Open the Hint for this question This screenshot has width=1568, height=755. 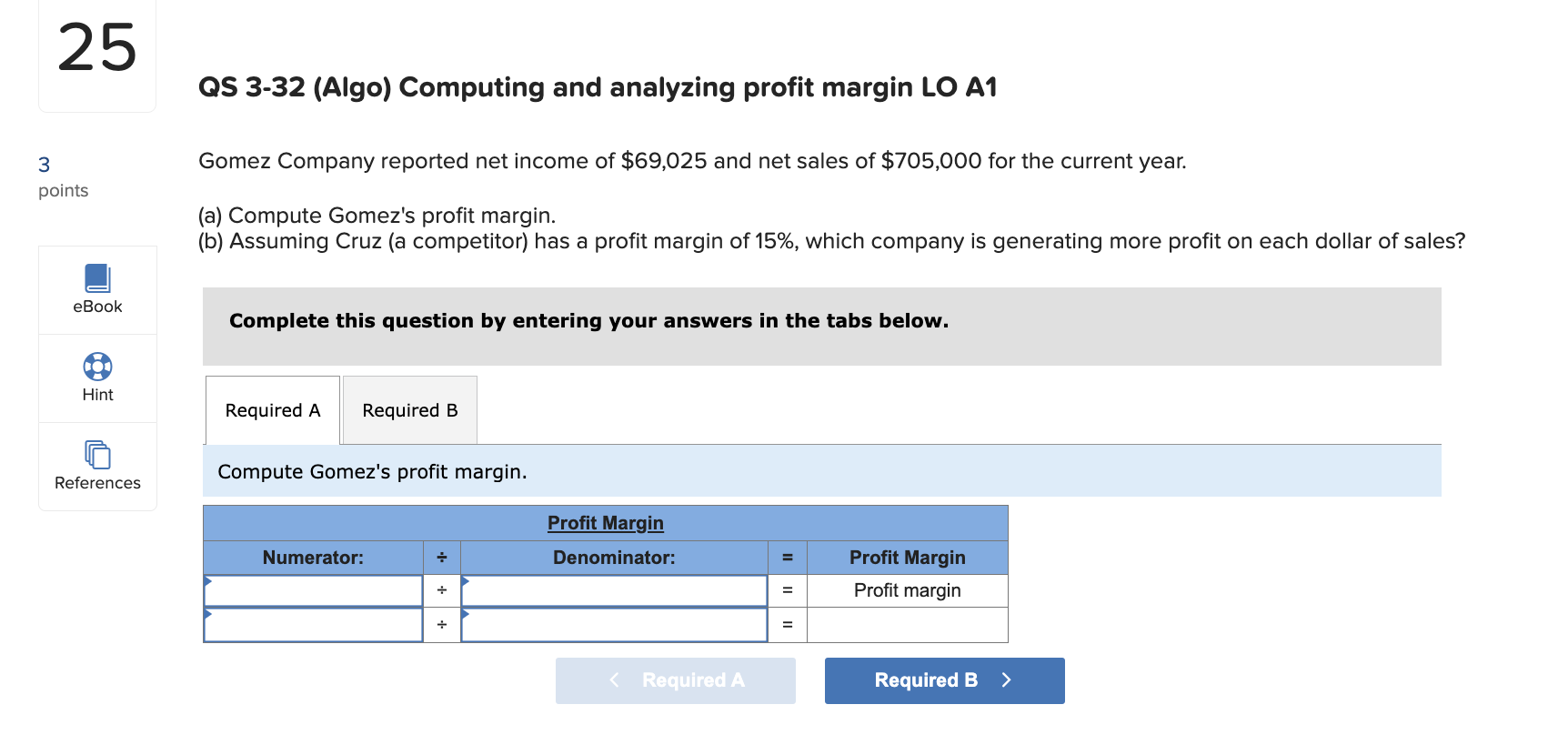[96, 377]
